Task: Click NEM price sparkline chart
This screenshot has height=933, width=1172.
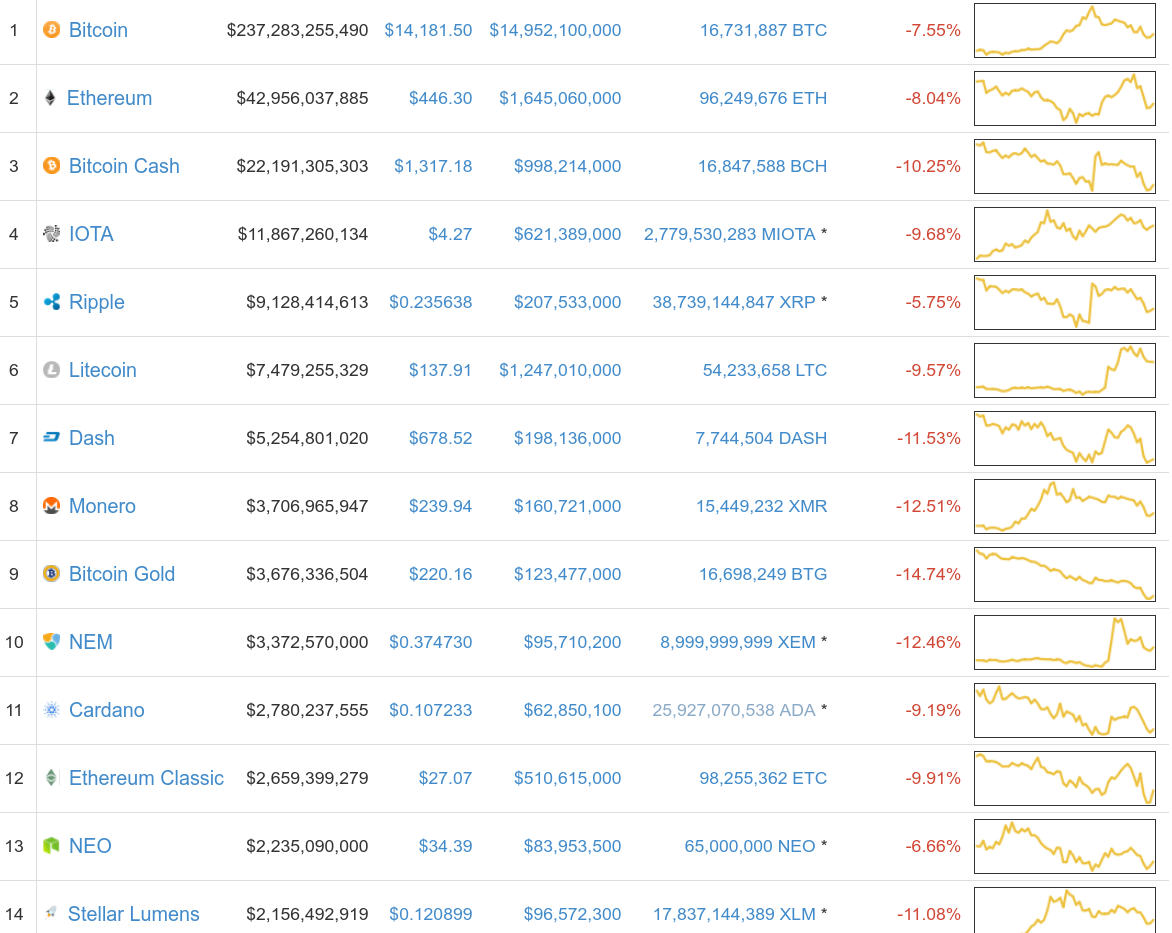Action: pyautogui.click(x=1065, y=643)
